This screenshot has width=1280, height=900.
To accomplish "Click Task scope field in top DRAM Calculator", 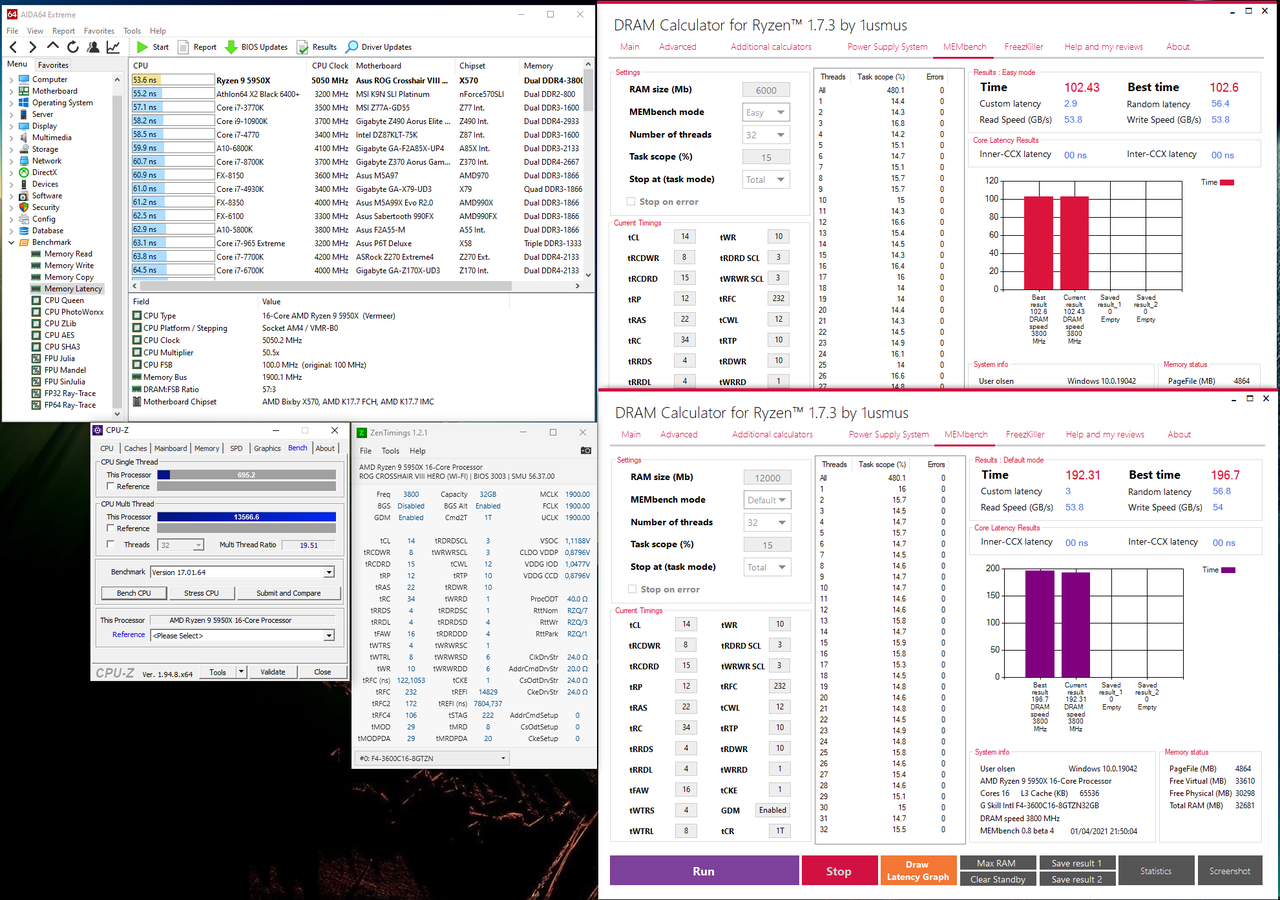I will coord(766,157).
